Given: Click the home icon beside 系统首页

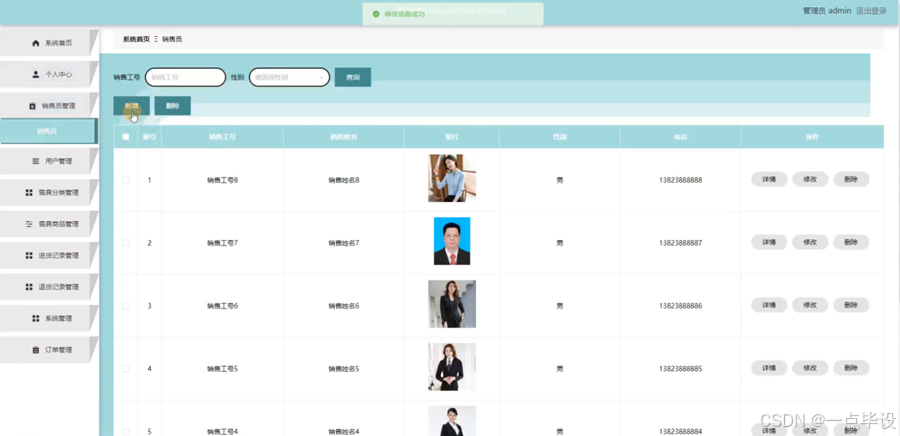Looking at the screenshot, I should pyautogui.click(x=36, y=43).
